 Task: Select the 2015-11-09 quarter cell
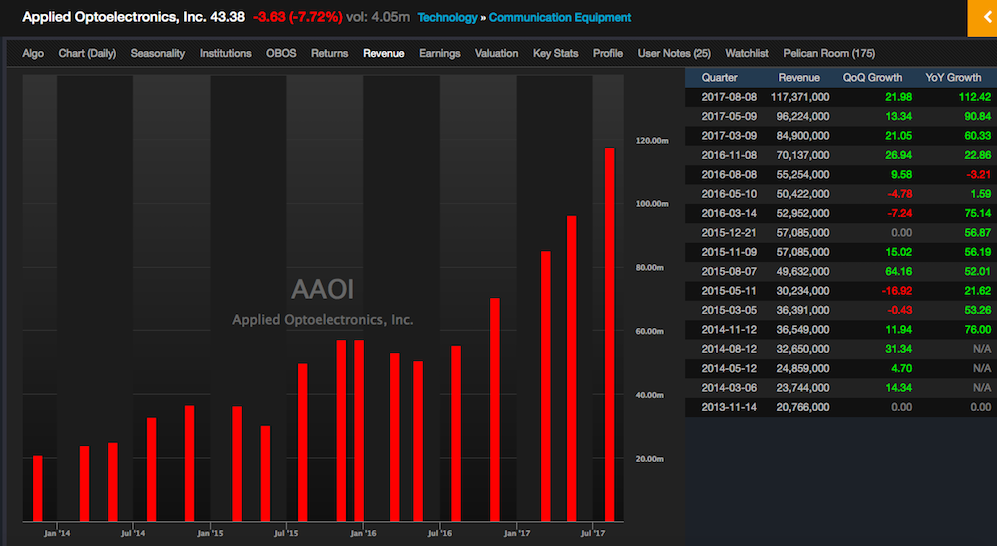point(729,252)
